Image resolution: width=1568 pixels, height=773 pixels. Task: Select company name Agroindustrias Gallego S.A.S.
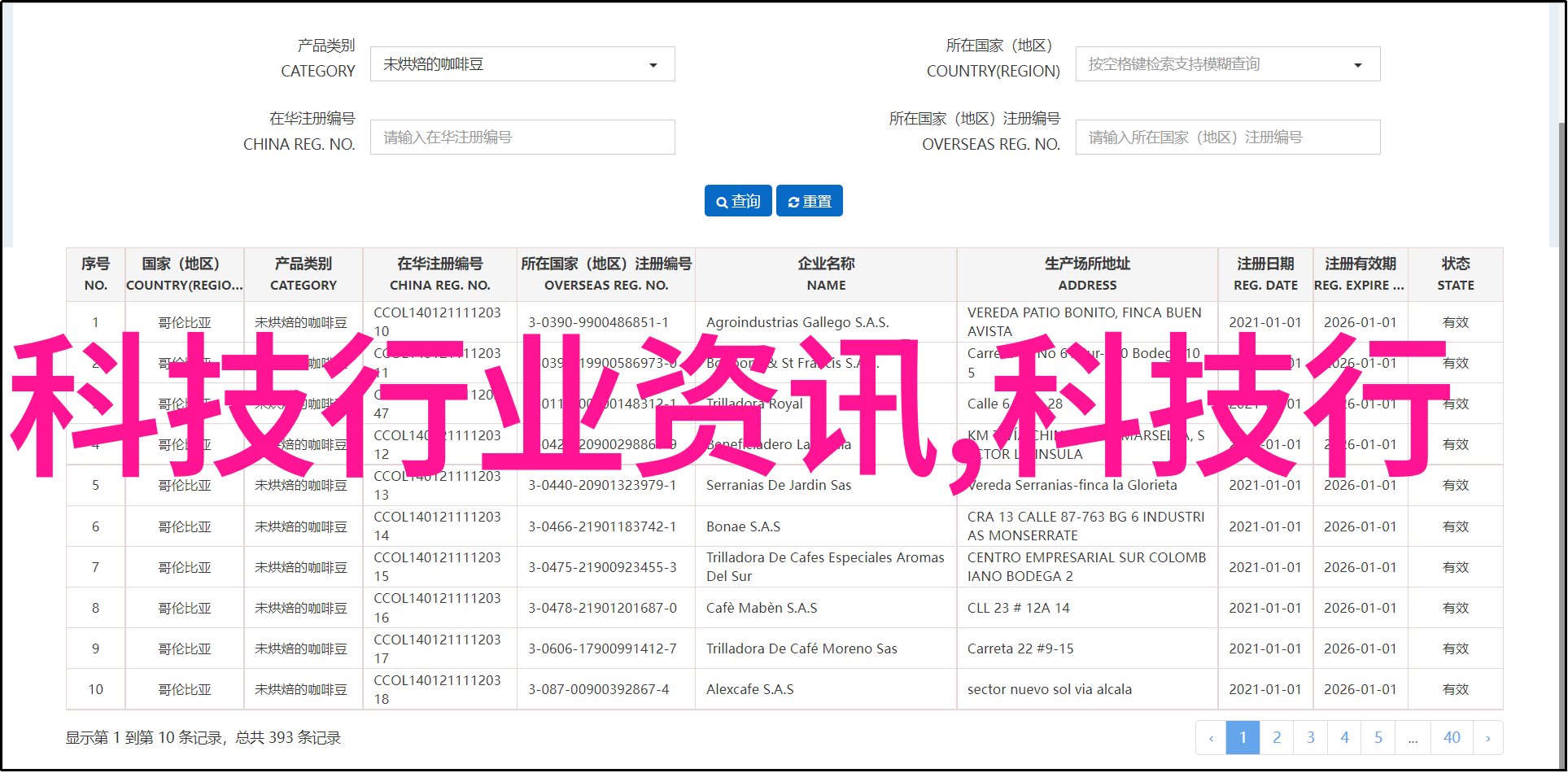coord(797,322)
